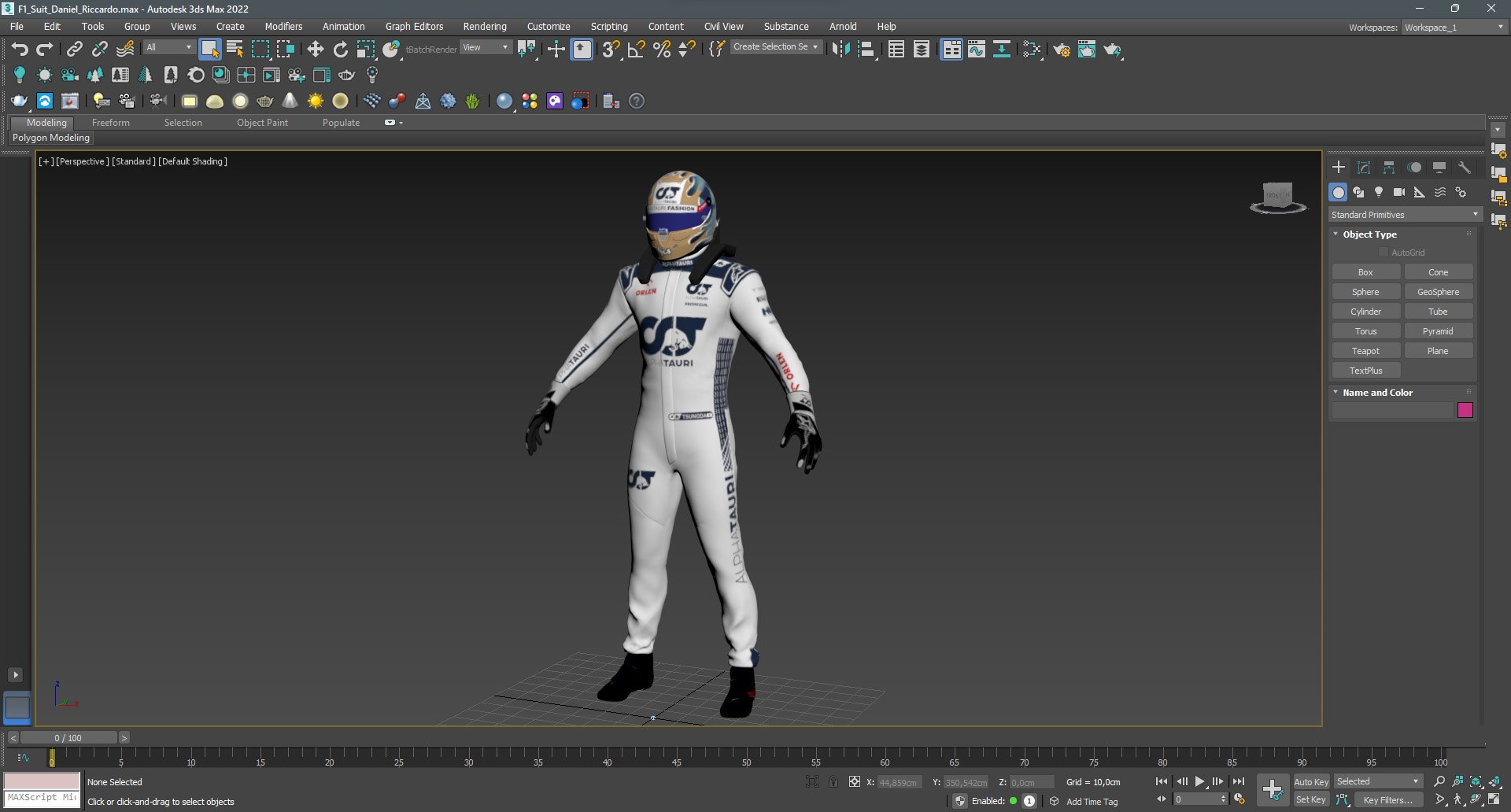Viewport: 1511px width, 812px height.
Task: Click the Align tool icon
Action: pos(866,50)
